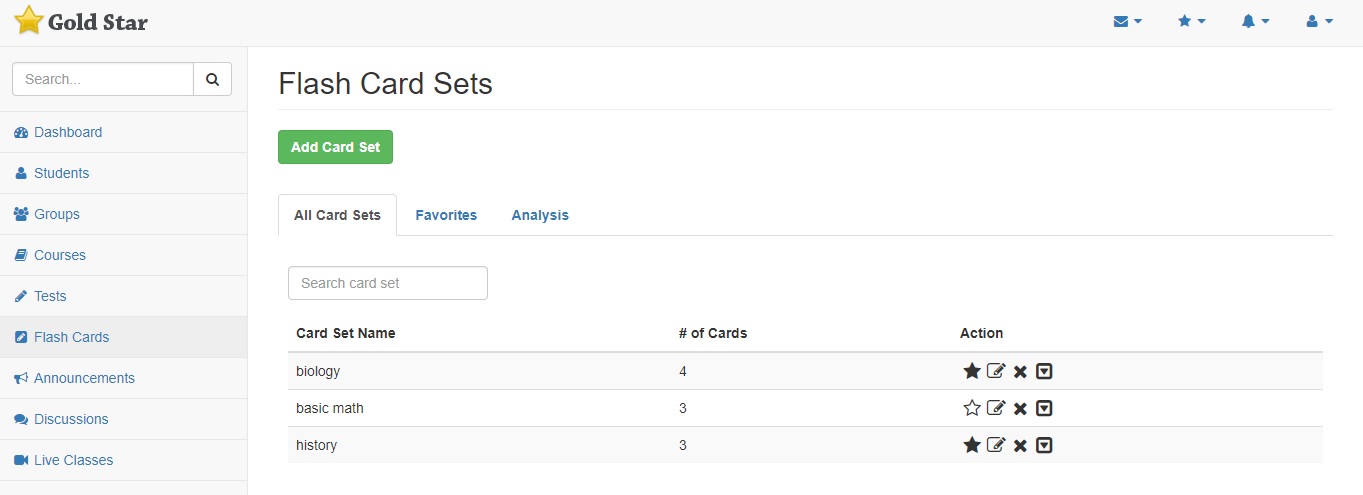1363x495 pixels.
Task: Open the Analysis tab
Action: [x=540, y=215]
